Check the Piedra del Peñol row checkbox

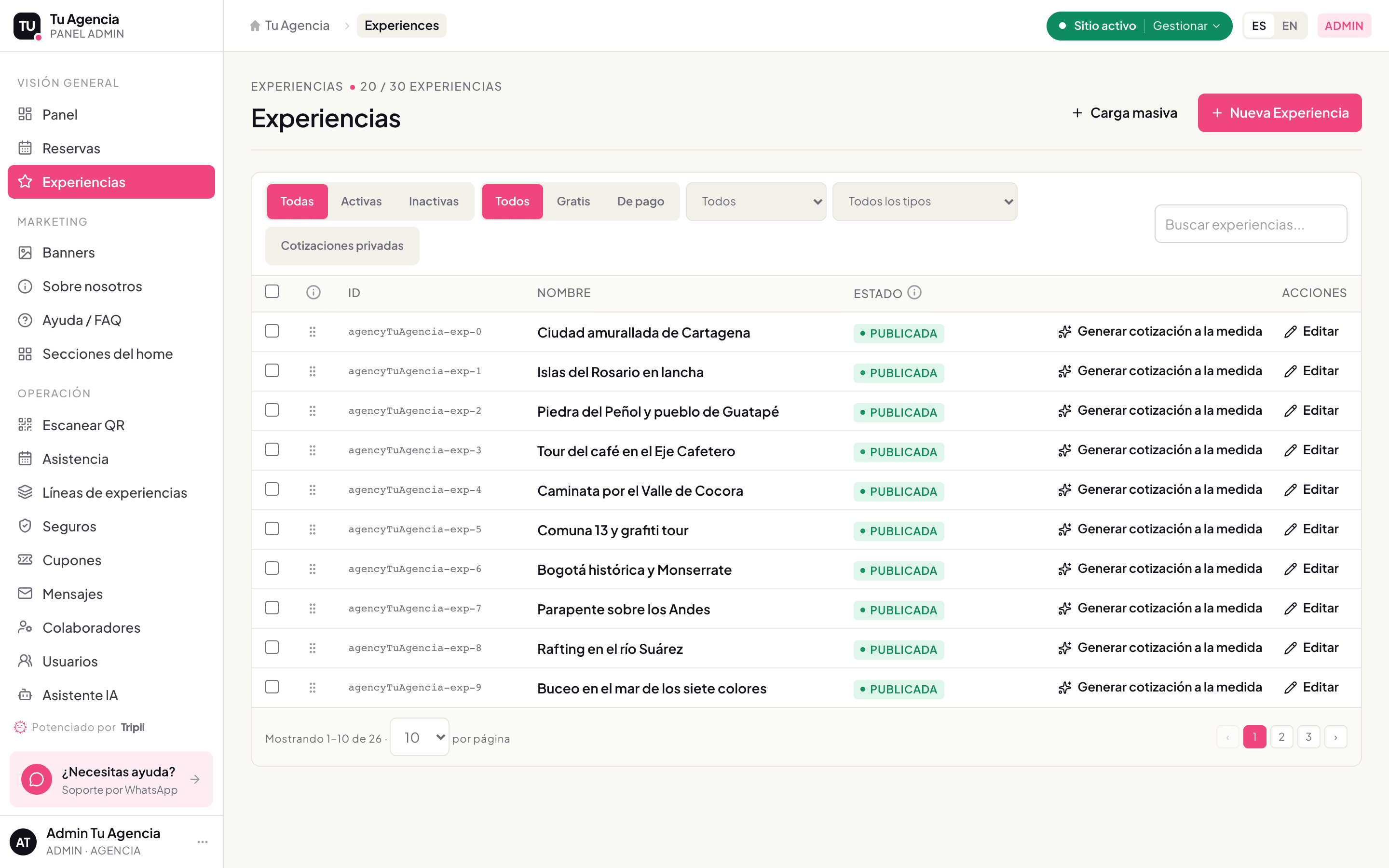tap(272, 410)
